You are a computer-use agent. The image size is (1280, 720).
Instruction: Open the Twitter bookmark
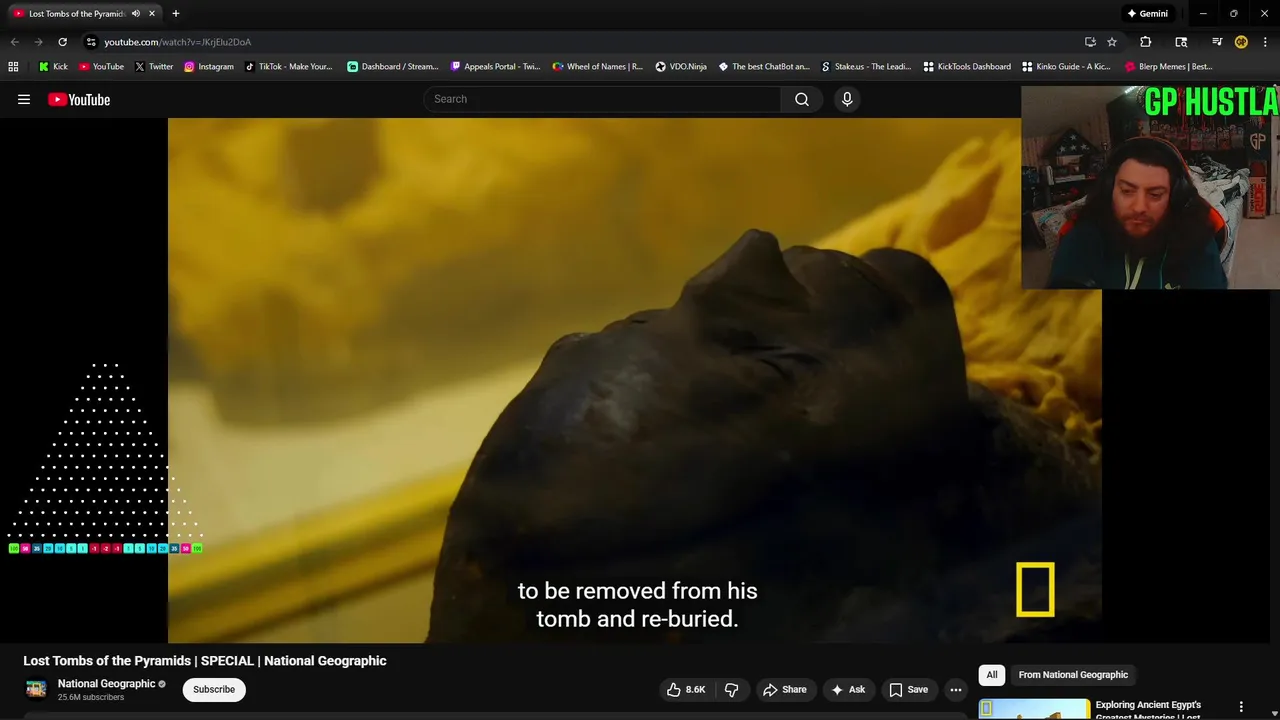pos(154,67)
